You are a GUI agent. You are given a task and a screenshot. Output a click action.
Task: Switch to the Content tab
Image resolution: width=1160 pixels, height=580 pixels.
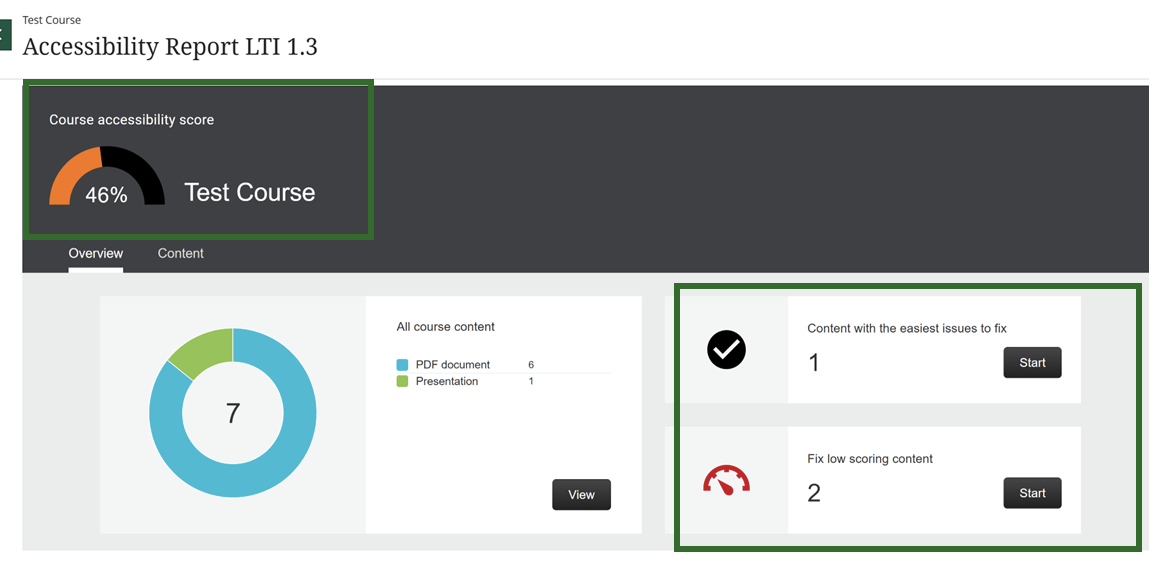pos(180,253)
